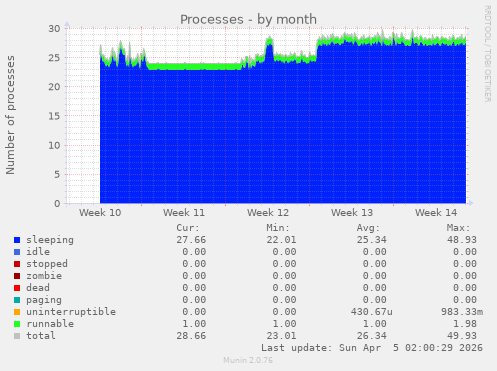Click the y-axis label 20

pos(54,87)
